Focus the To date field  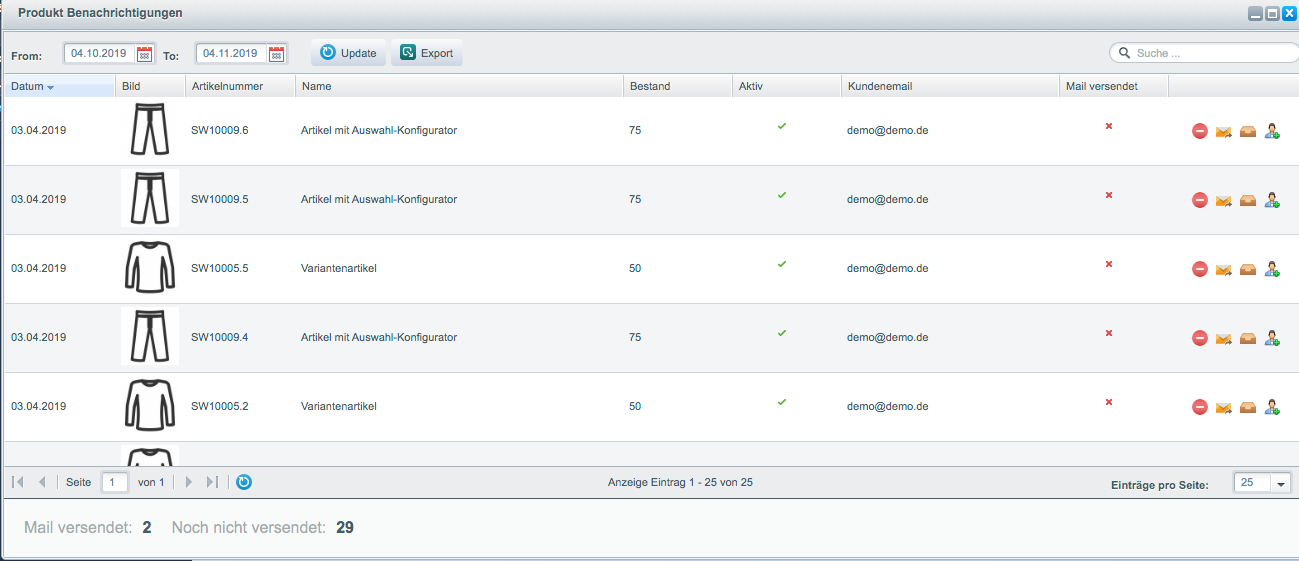tap(232, 54)
